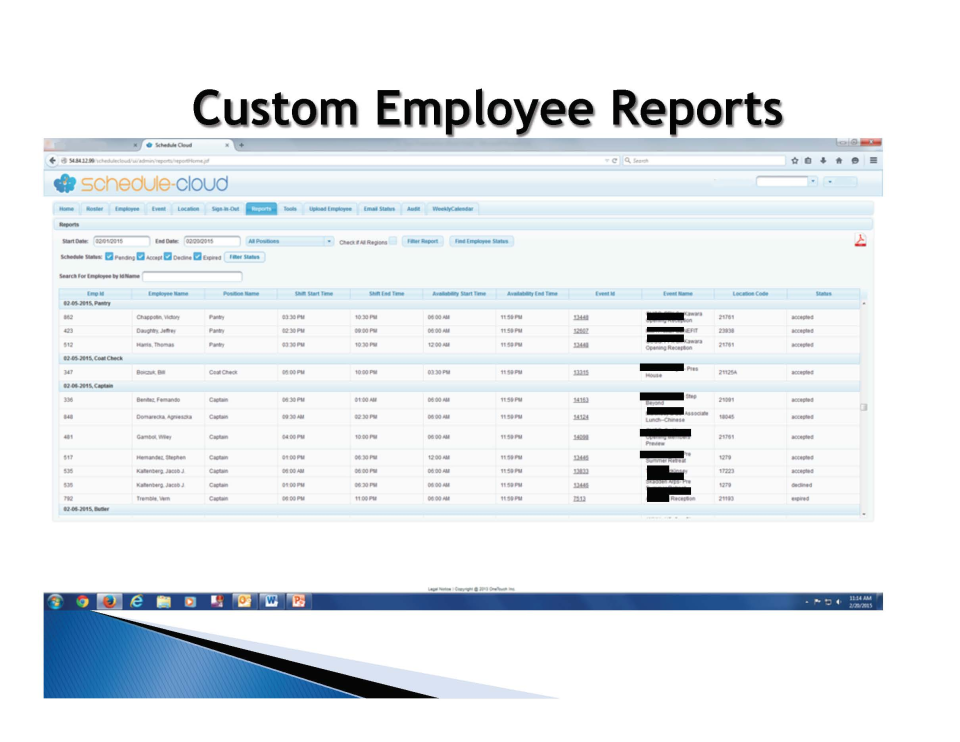Screen dimensions: 960x742
Task: Click the browser Home icon
Action: coord(839,161)
